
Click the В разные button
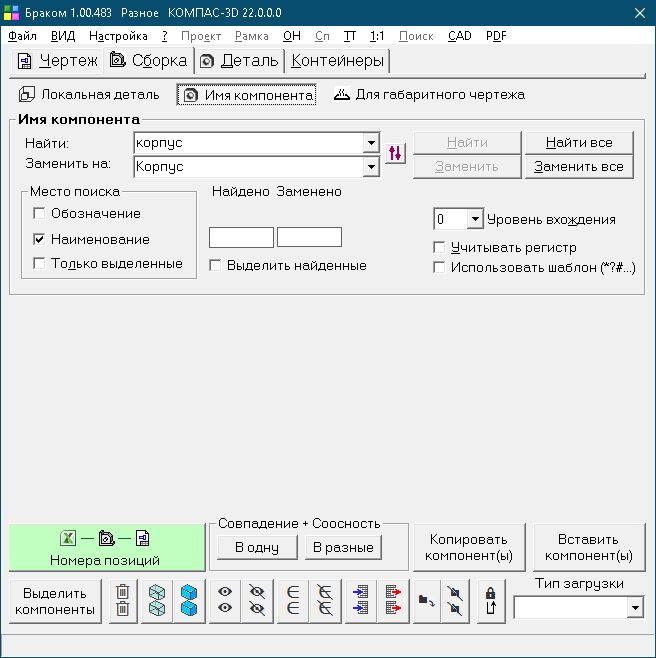click(343, 547)
